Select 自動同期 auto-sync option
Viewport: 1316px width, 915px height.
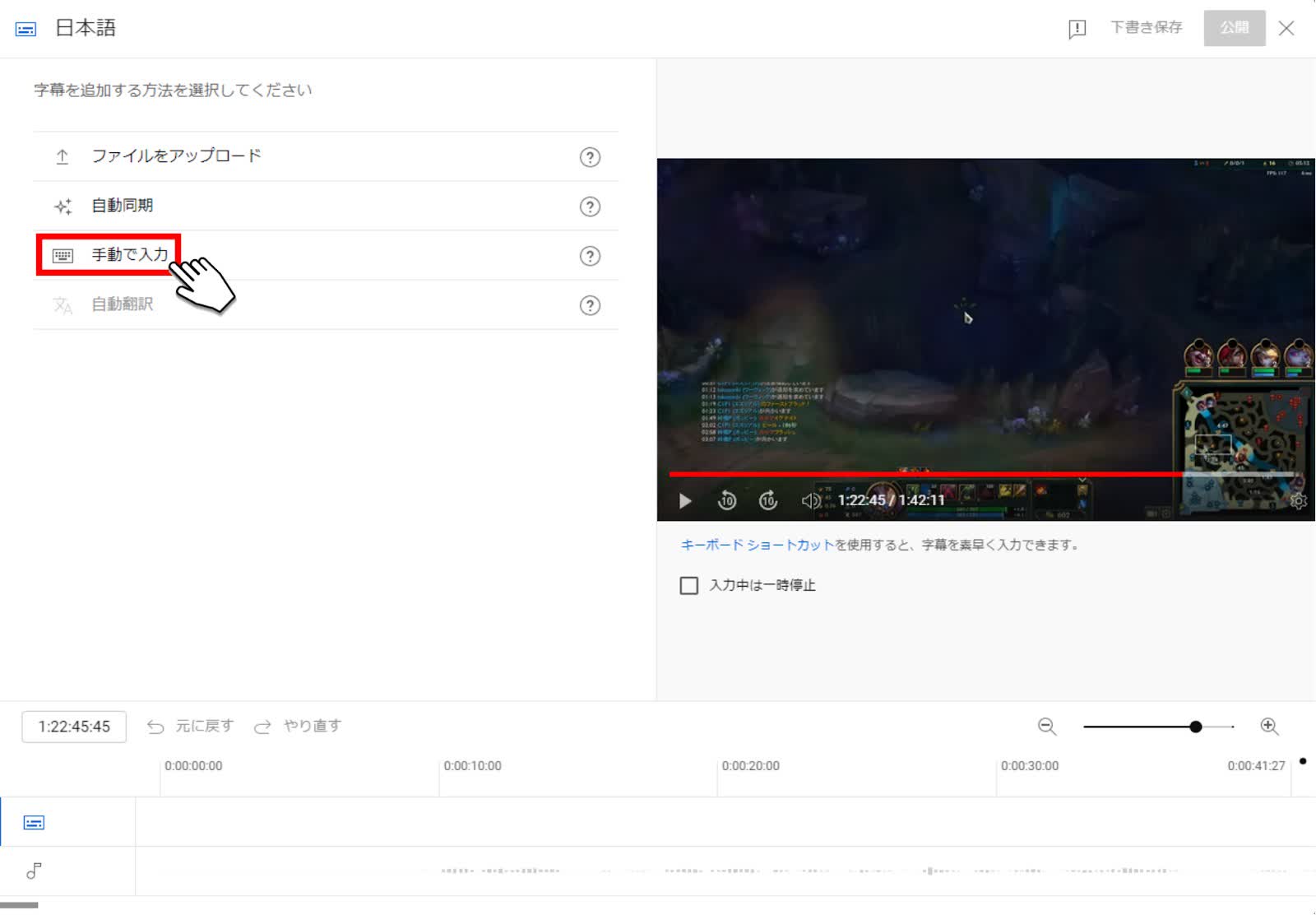(x=326, y=206)
